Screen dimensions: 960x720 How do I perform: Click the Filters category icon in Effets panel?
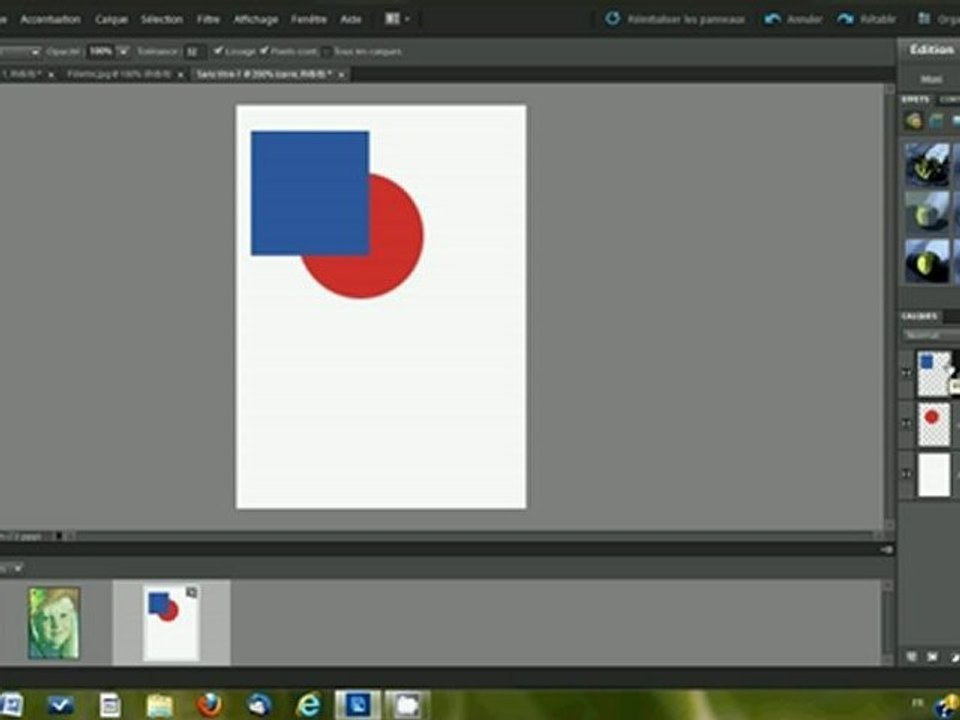coord(913,121)
